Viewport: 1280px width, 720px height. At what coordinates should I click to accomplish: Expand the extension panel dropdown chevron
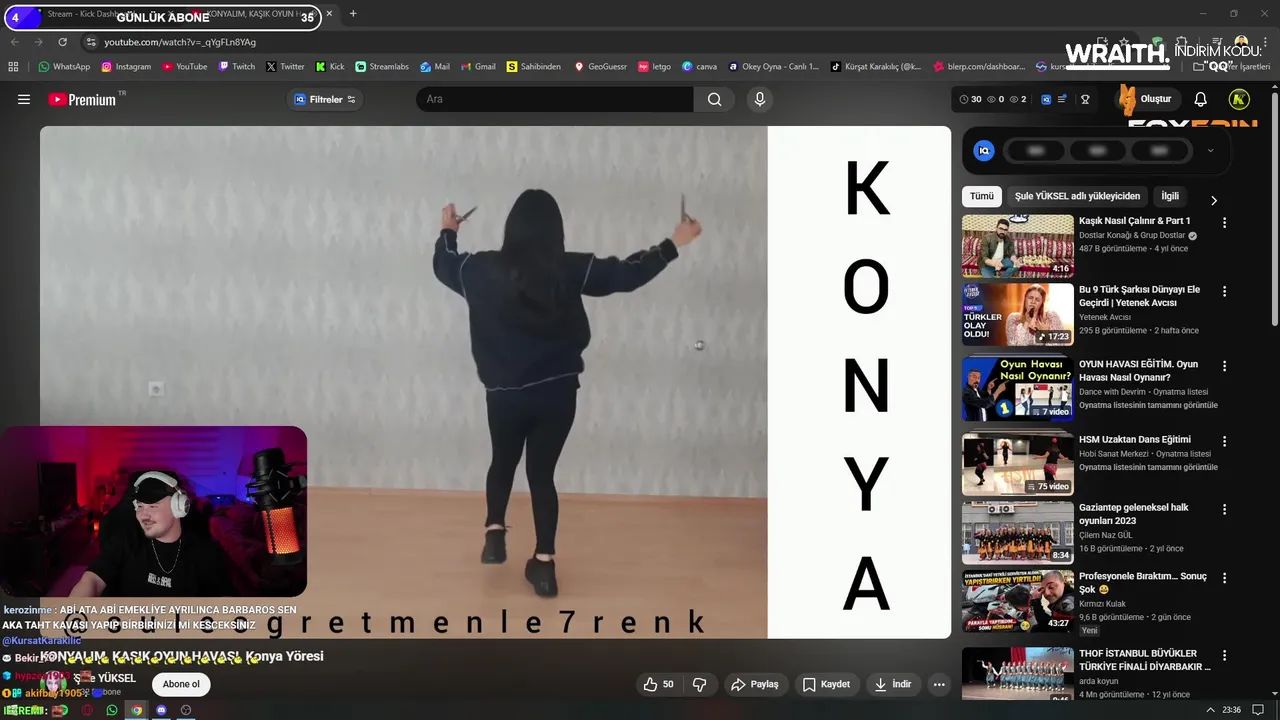click(1210, 151)
